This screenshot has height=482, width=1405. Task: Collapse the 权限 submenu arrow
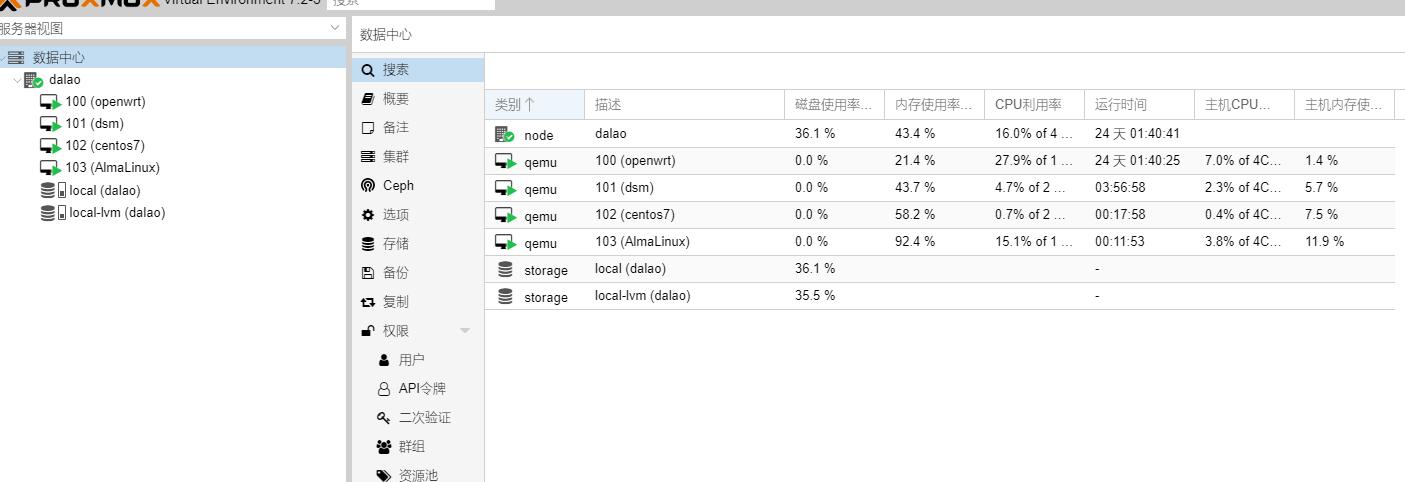[464, 331]
